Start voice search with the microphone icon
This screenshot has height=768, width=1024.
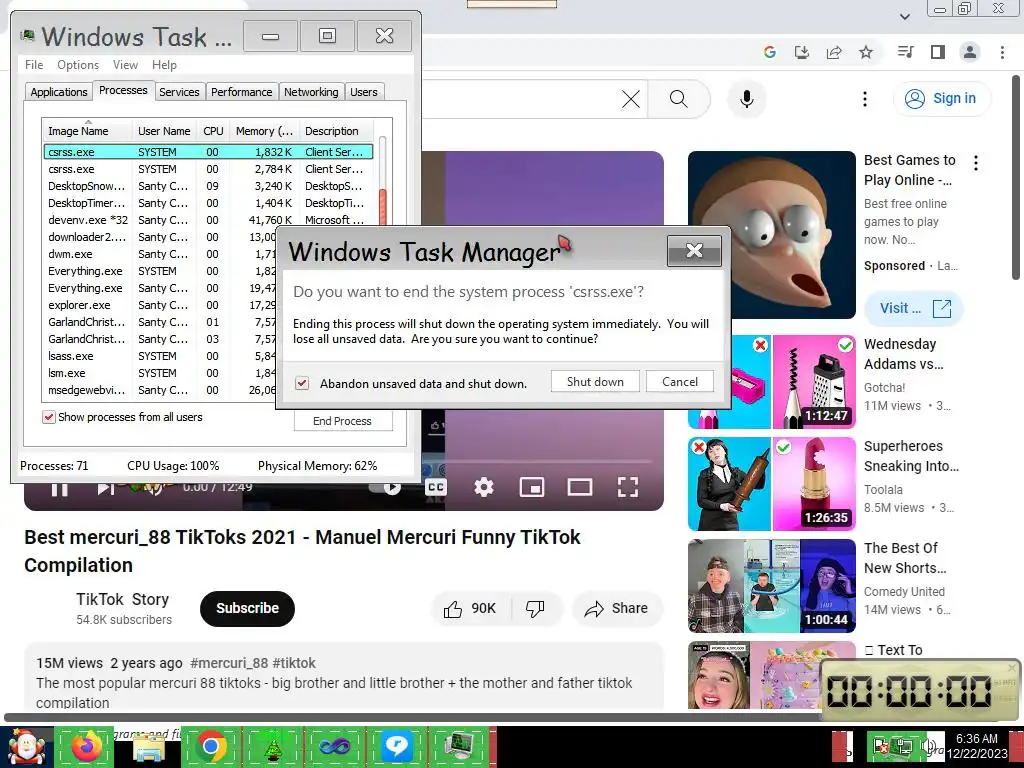(x=746, y=99)
